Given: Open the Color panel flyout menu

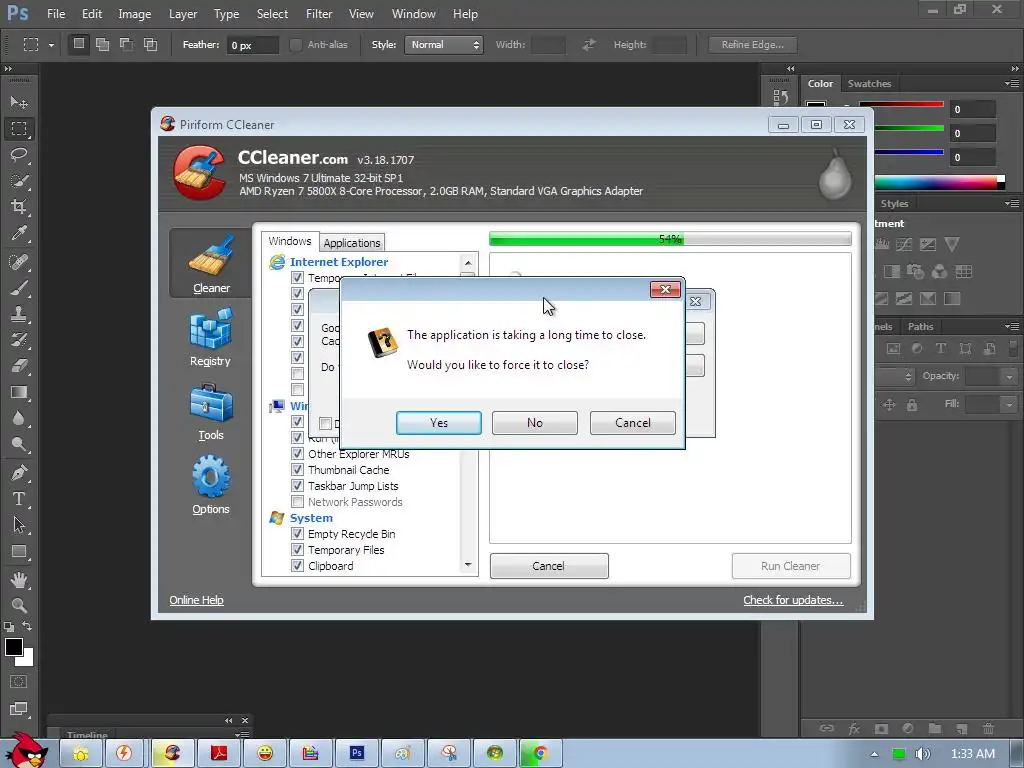Looking at the screenshot, I should coord(1012,84).
